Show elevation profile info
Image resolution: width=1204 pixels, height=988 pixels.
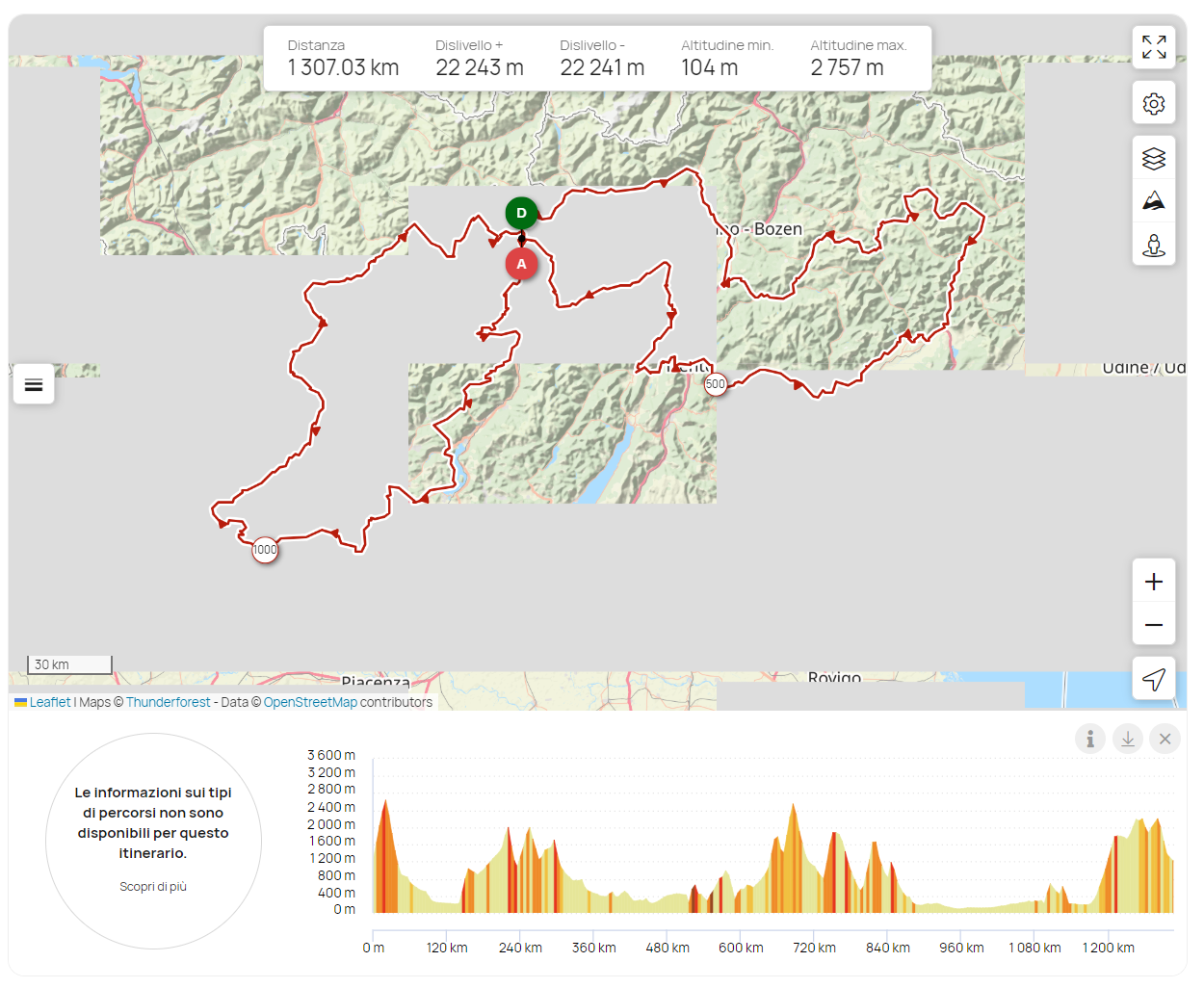coord(1089,739)
